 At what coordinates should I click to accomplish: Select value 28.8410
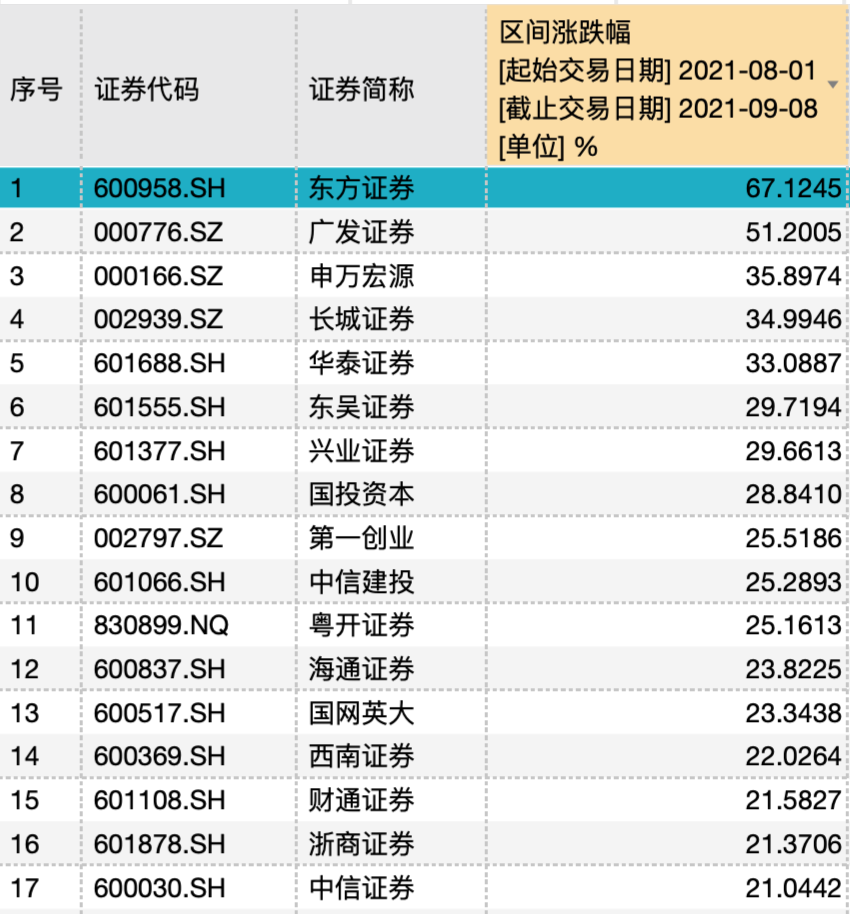coord(793,494)
